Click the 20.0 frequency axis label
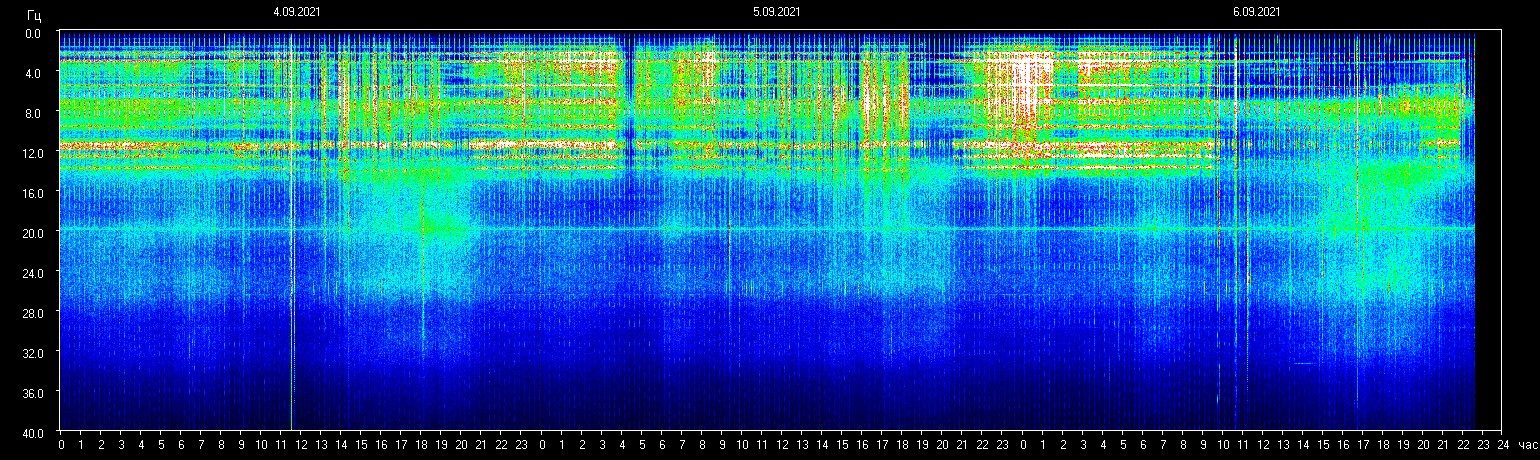This screenshot has width=1540, height=460. 31,233
